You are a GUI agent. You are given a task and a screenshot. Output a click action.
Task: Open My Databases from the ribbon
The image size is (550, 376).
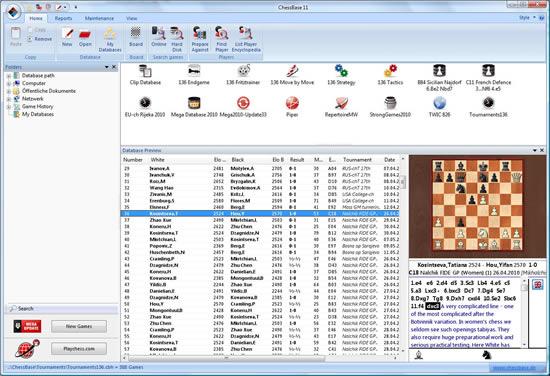(x=110, y=39)
